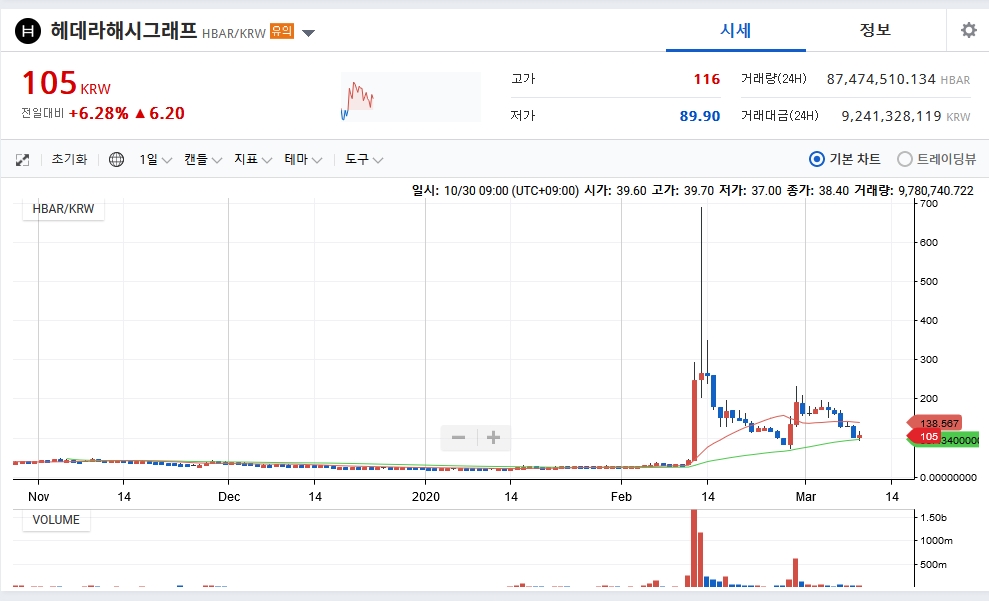989x601 pixels.
Task: Open the 1일 interval dropdown
Action: pyautogui.click(x=155, y=160)
